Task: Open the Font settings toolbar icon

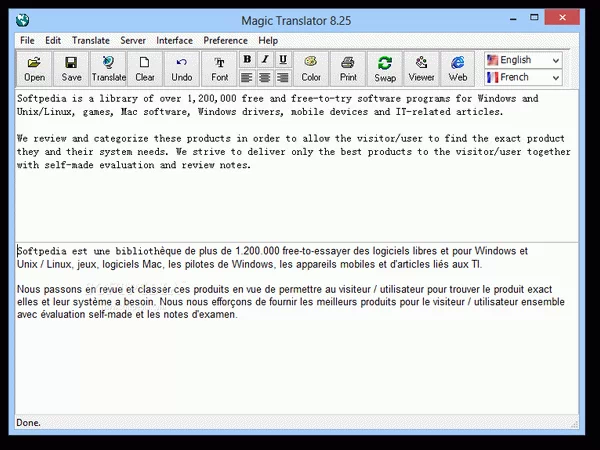Action: click(219, 69)
